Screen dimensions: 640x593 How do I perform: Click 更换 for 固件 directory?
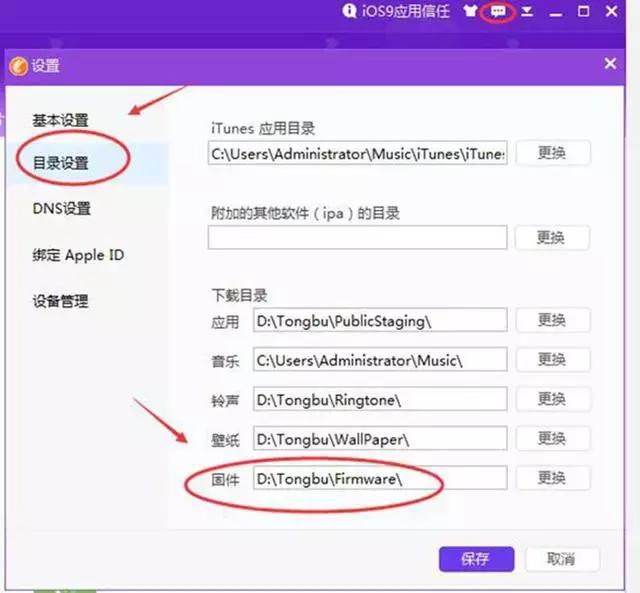(x=553, y=478)
